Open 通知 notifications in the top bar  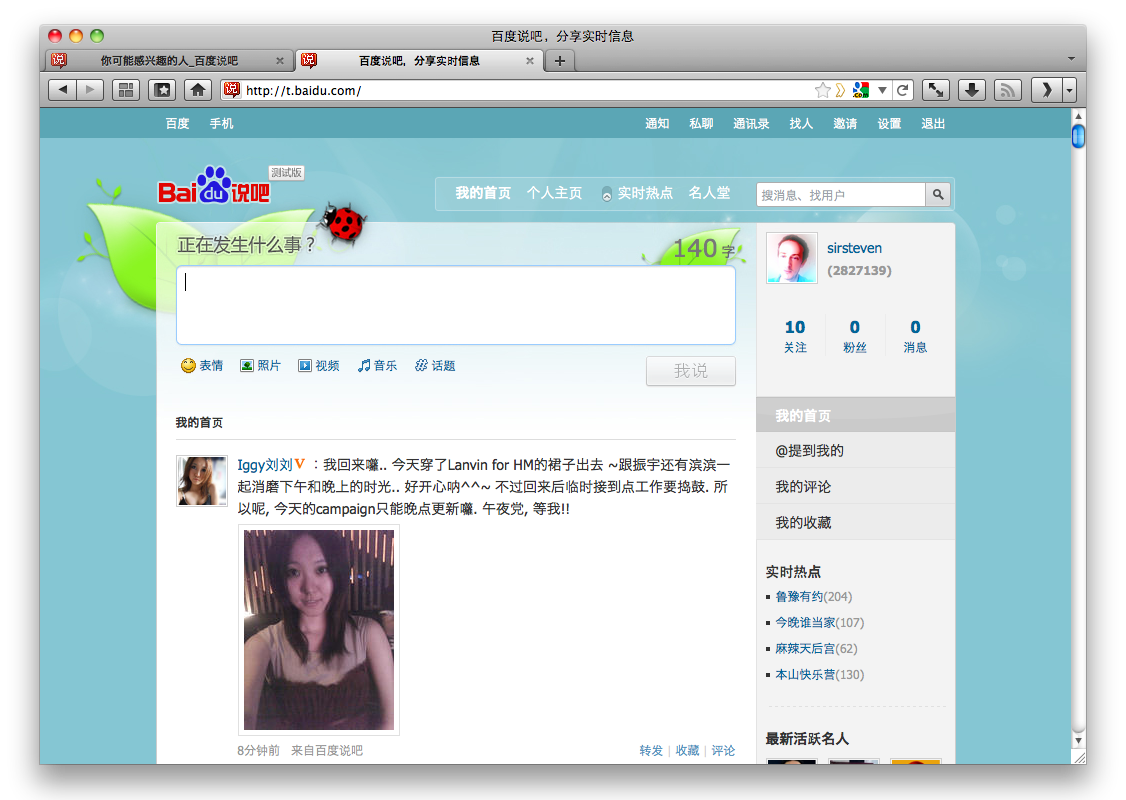point(657,124)
